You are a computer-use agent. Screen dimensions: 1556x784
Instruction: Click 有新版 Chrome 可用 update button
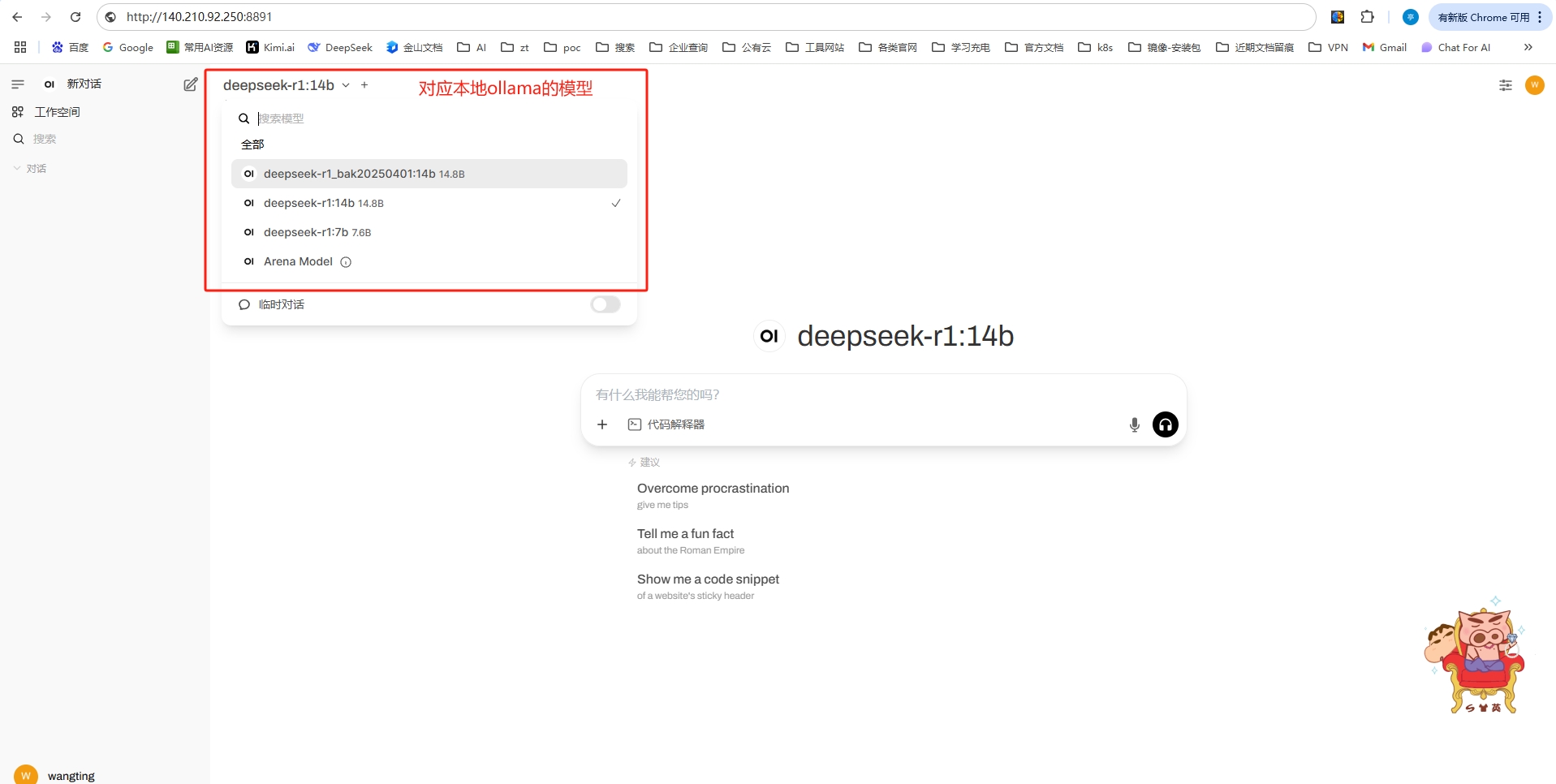1483,17
